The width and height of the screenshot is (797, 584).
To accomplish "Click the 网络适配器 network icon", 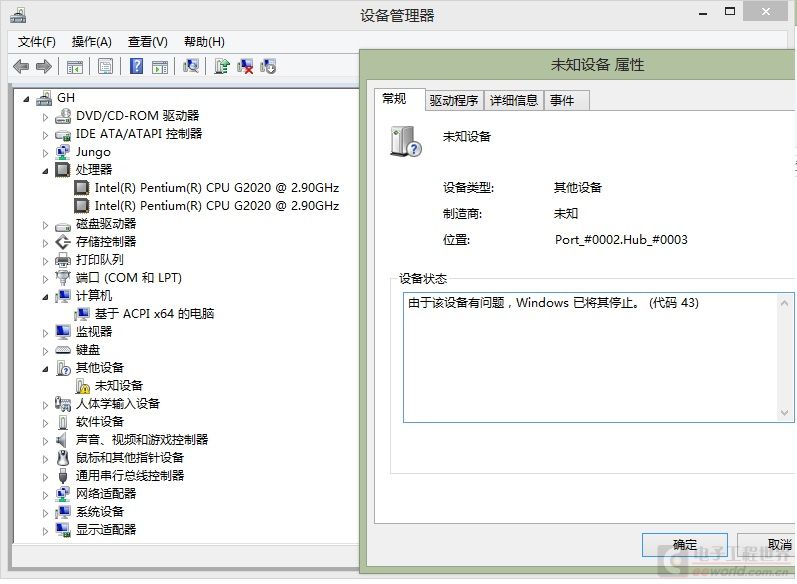I will [63, 494].
